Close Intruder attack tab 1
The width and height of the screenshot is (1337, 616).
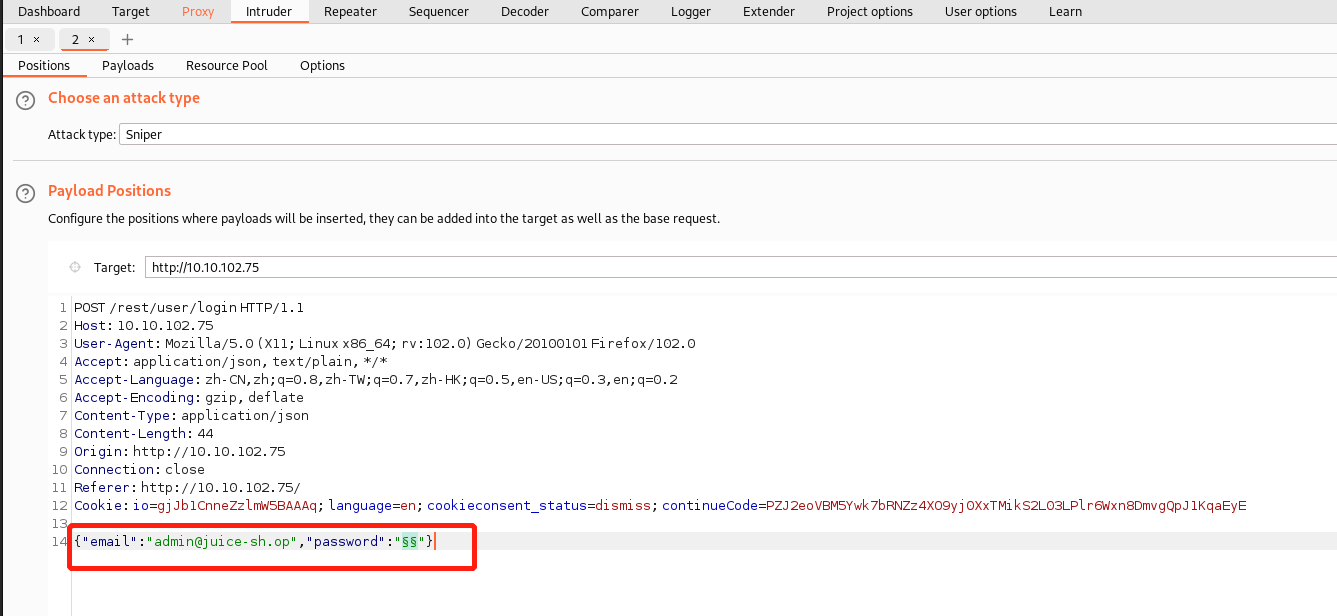pyautogui.click(x=37, y=40)
